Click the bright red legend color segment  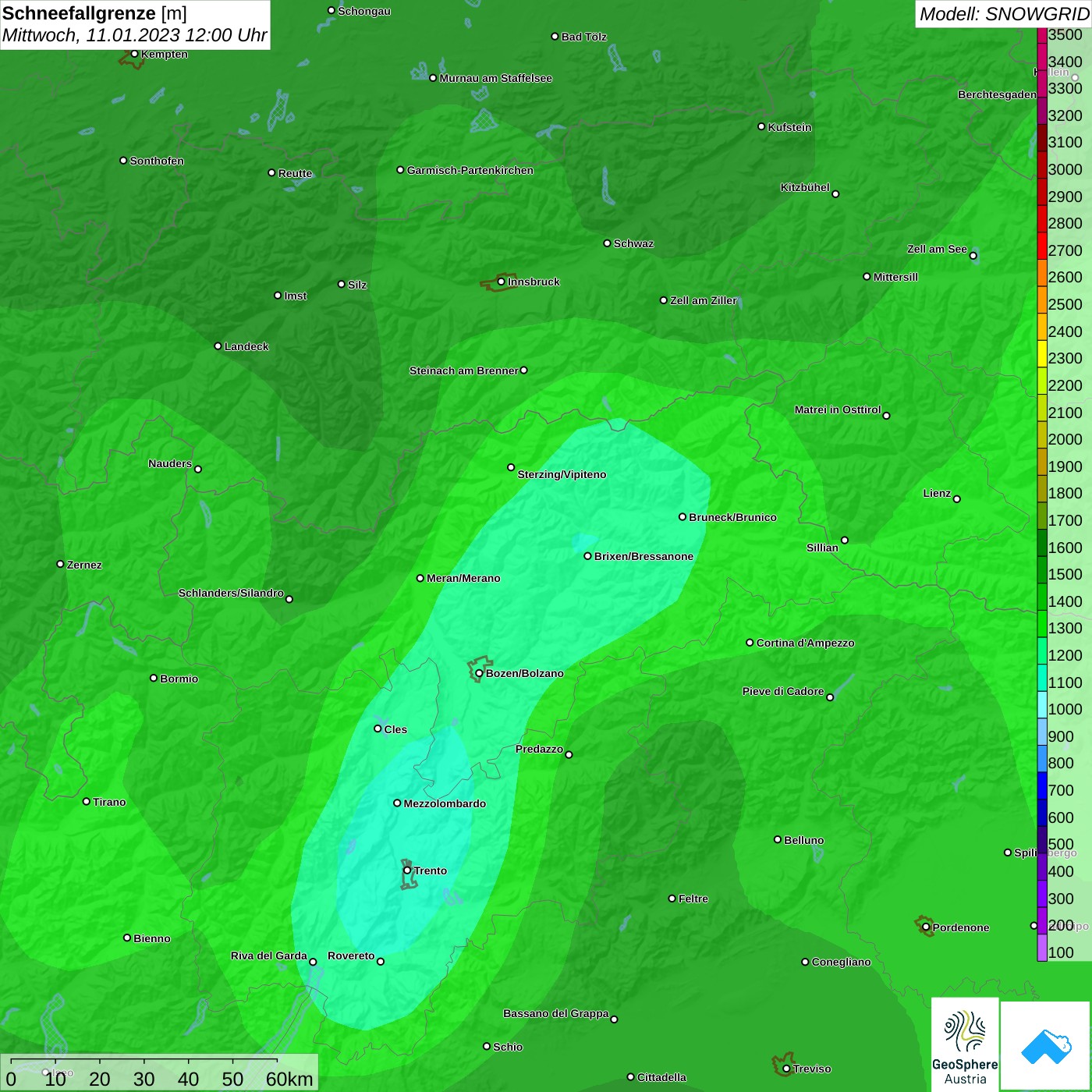[1042, 245]
